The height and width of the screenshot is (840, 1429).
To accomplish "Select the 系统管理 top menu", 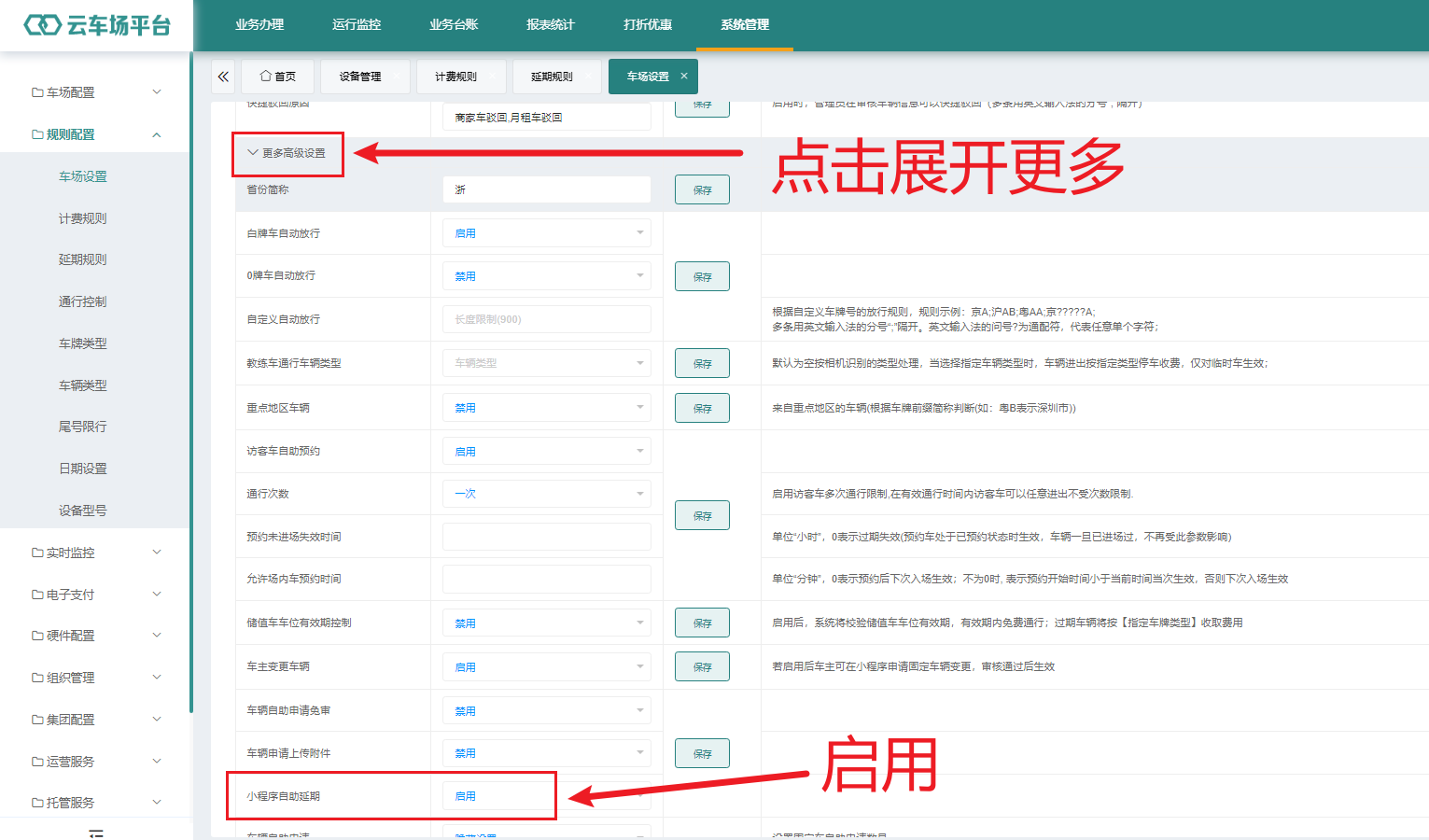I will [x=745, y=25].
